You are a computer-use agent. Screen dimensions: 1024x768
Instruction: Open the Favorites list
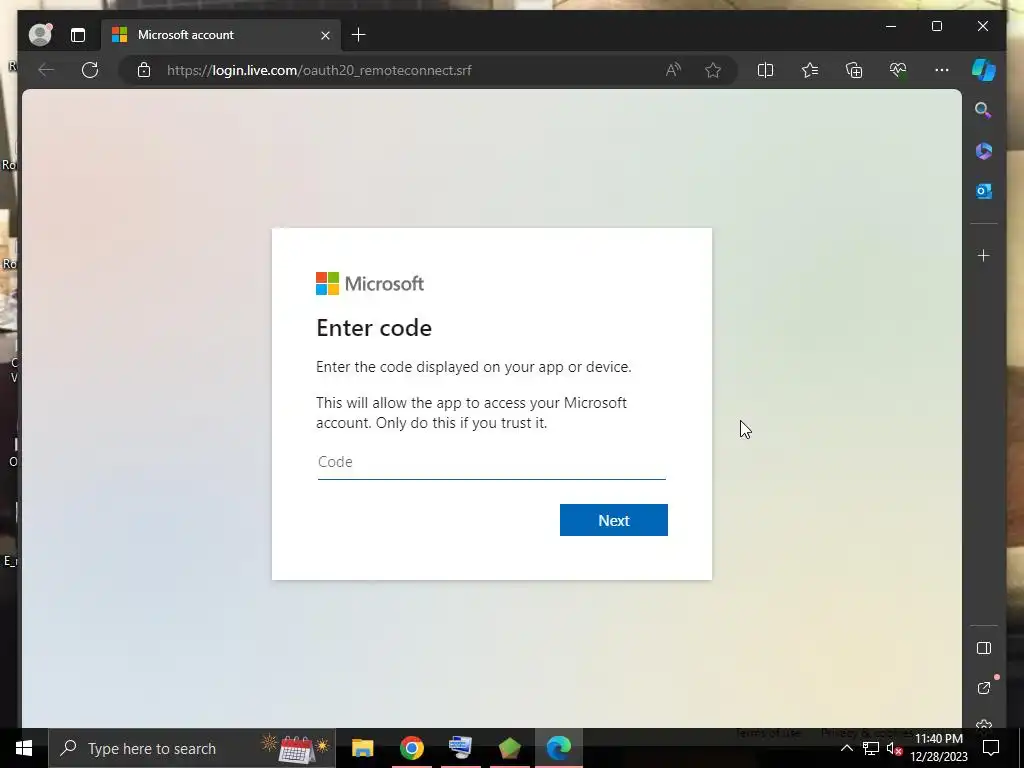(x=810, y=70)
